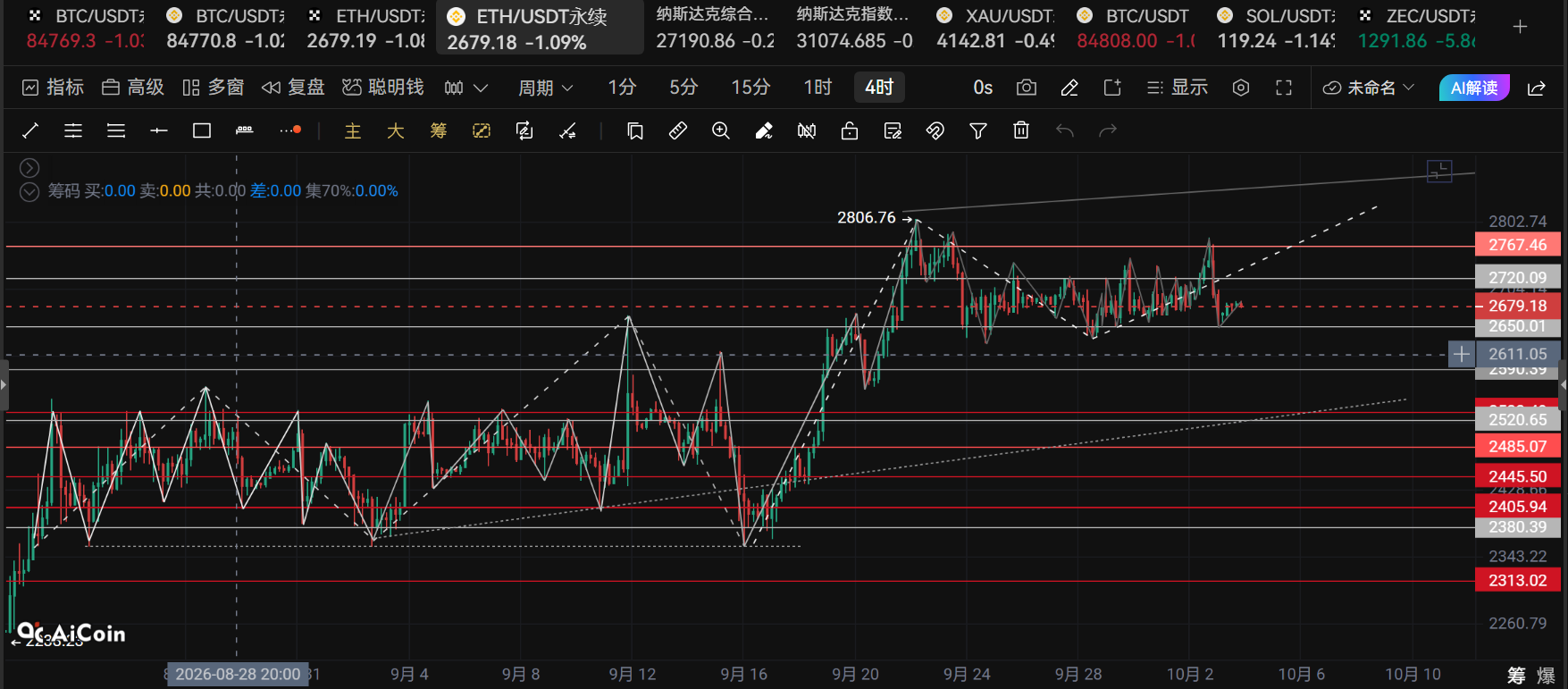Activate the zoom-in magnifier tool
This screenshot has height=689, width=1568.
[721, 131]
